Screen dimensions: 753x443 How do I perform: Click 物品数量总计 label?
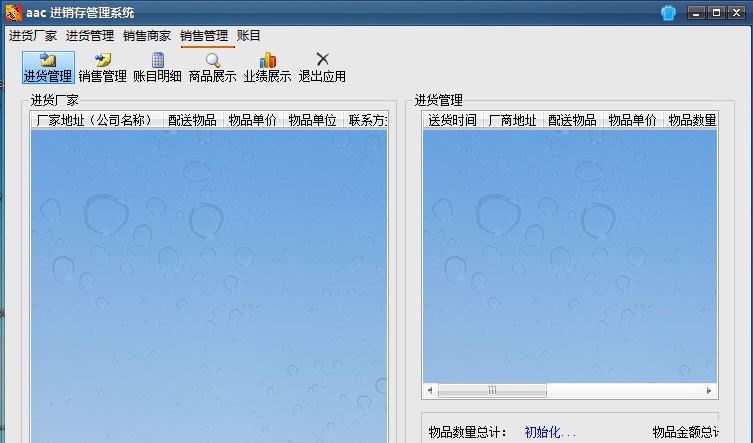click(467, 432)
